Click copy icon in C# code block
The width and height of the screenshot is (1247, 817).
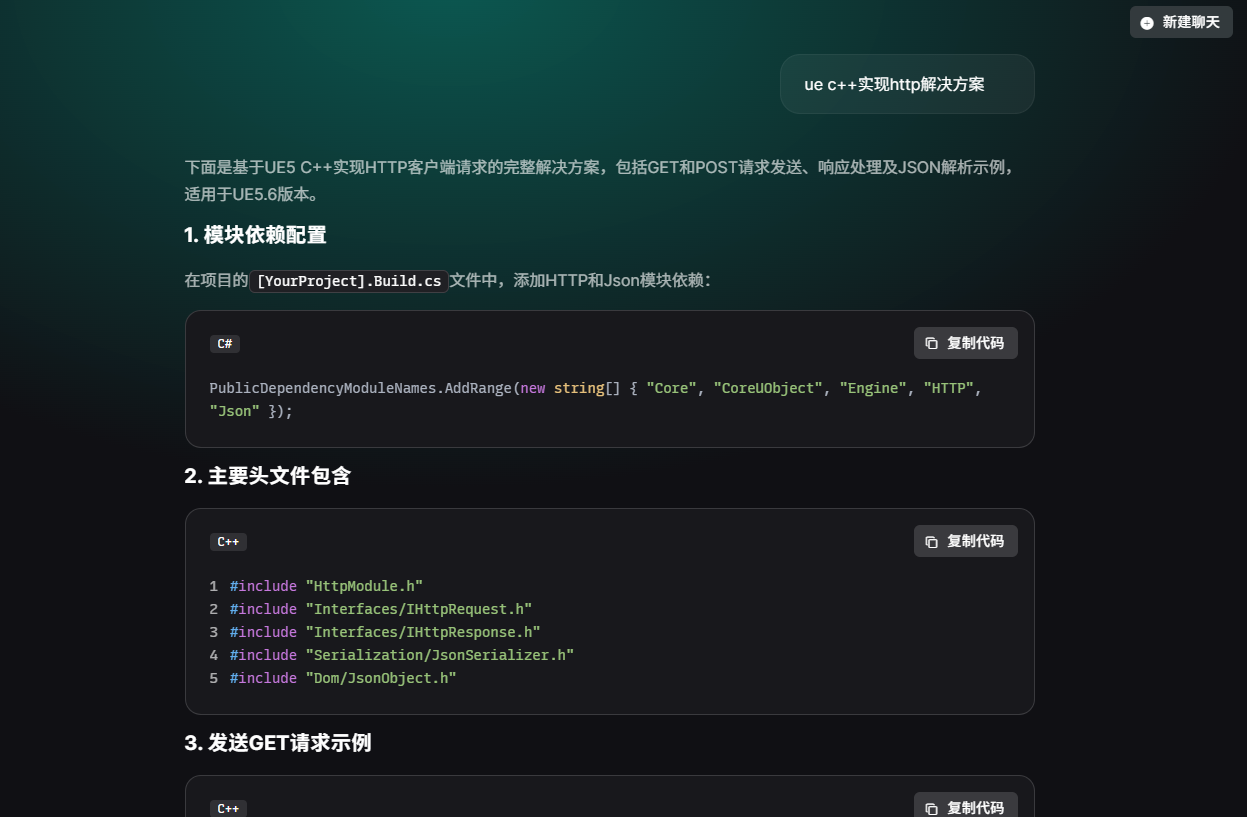click(931, 343)
